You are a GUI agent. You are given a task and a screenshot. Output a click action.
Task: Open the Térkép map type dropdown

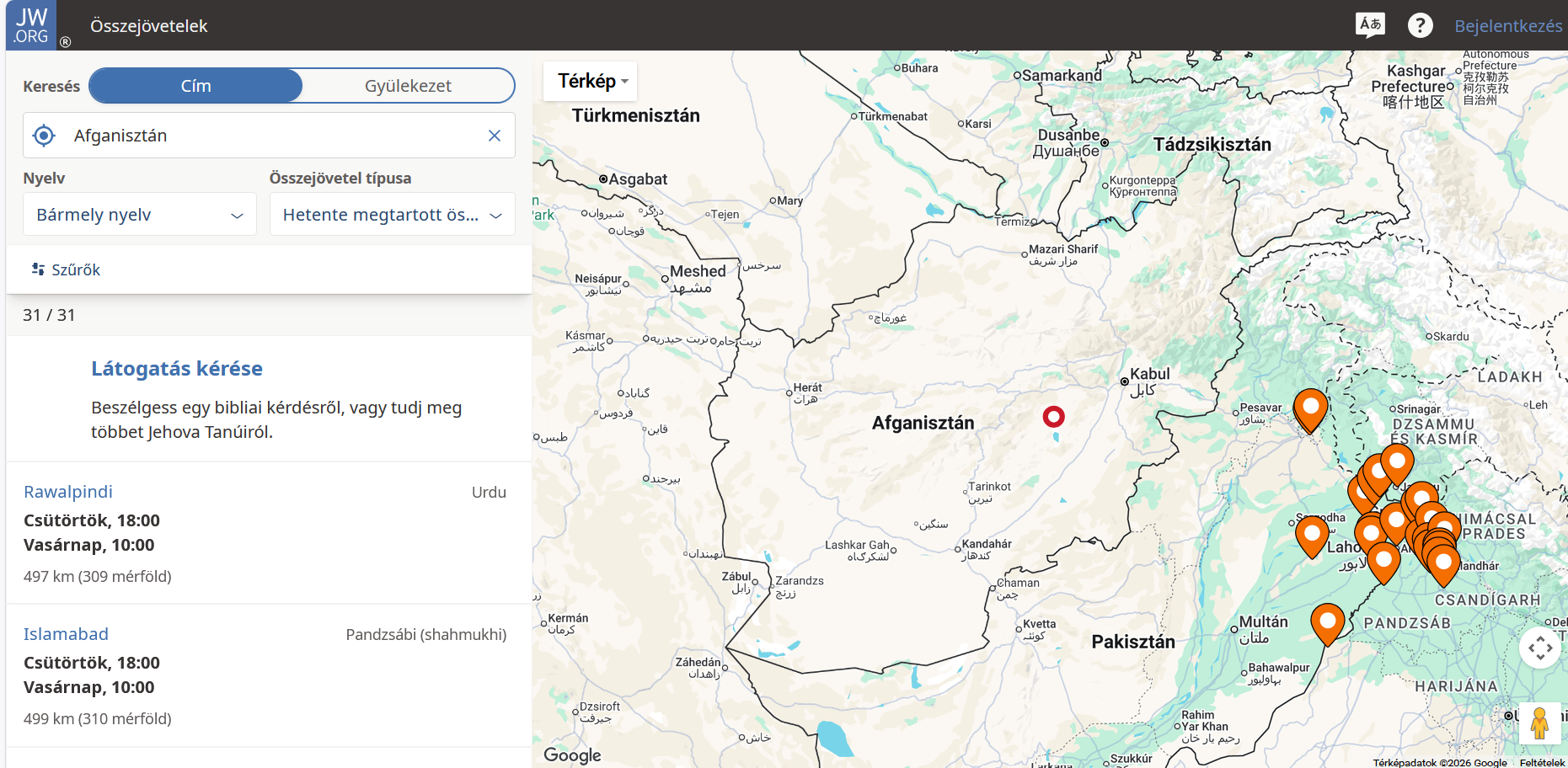click(592, 81)
